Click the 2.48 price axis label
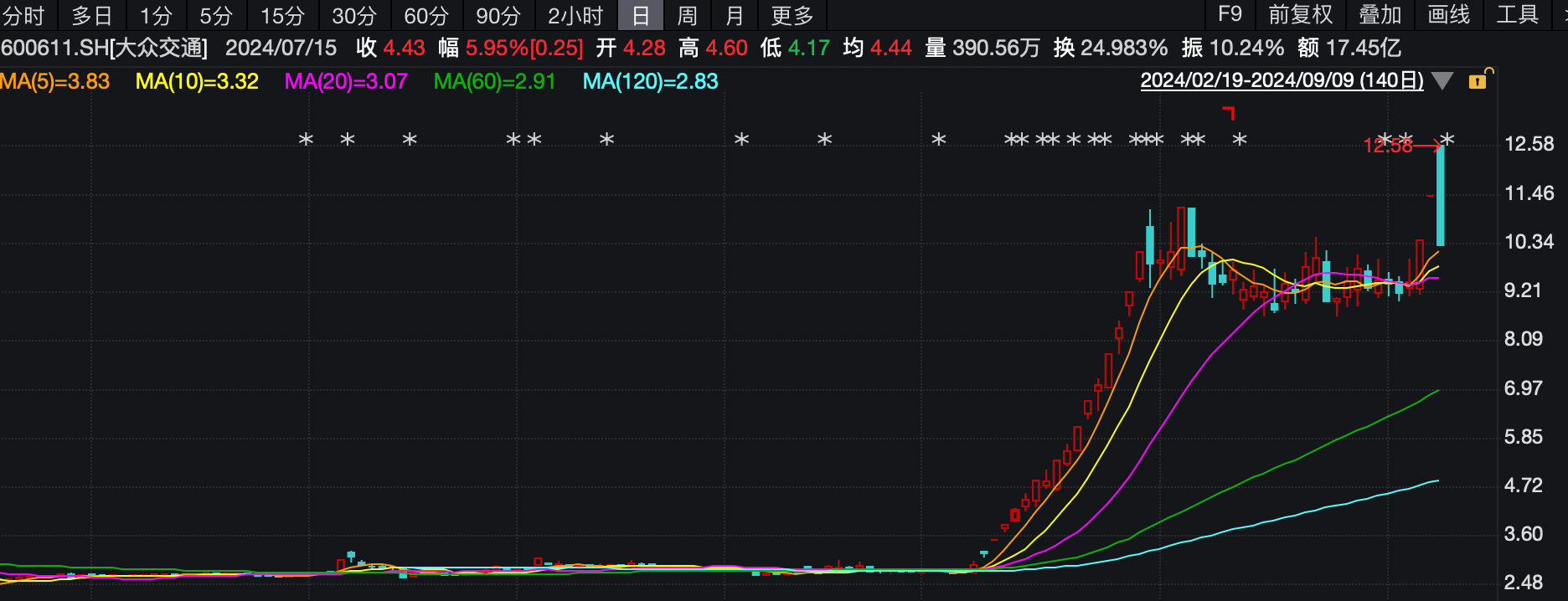Screen dimensions: 1568x601 point(1523,583)
